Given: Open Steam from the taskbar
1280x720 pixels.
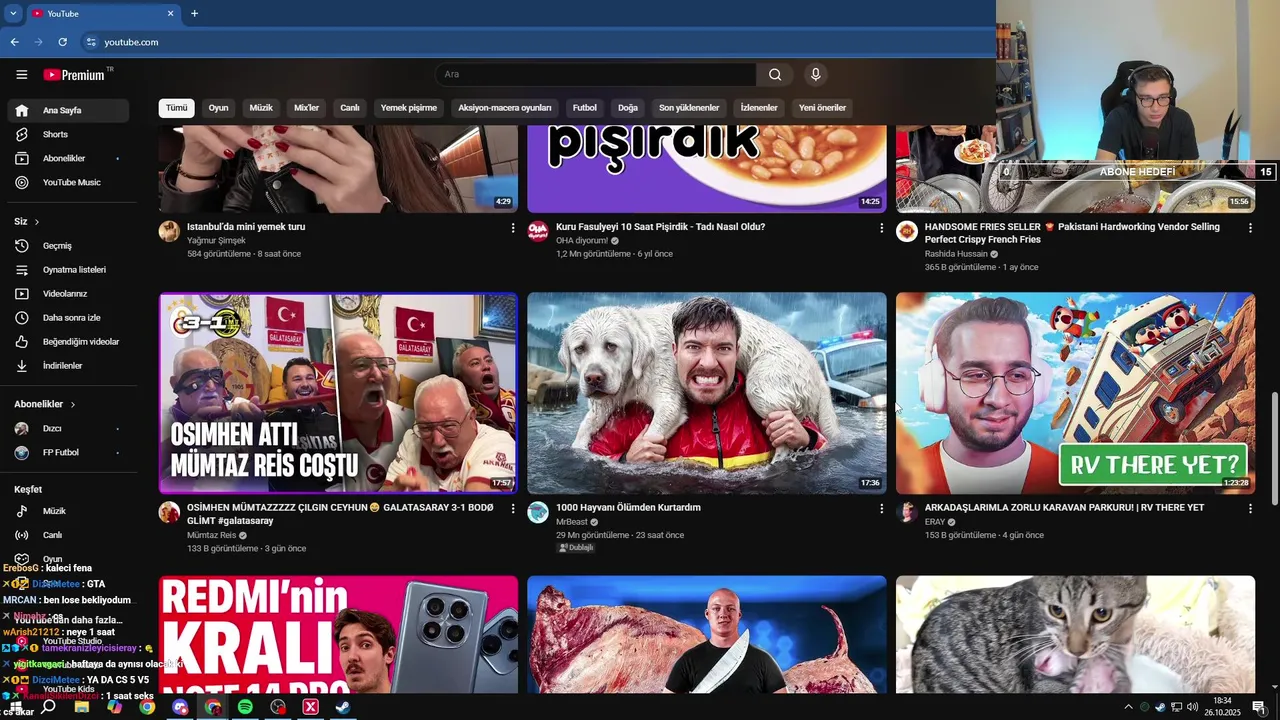Looking at the screenshot, I should point(343,707).
